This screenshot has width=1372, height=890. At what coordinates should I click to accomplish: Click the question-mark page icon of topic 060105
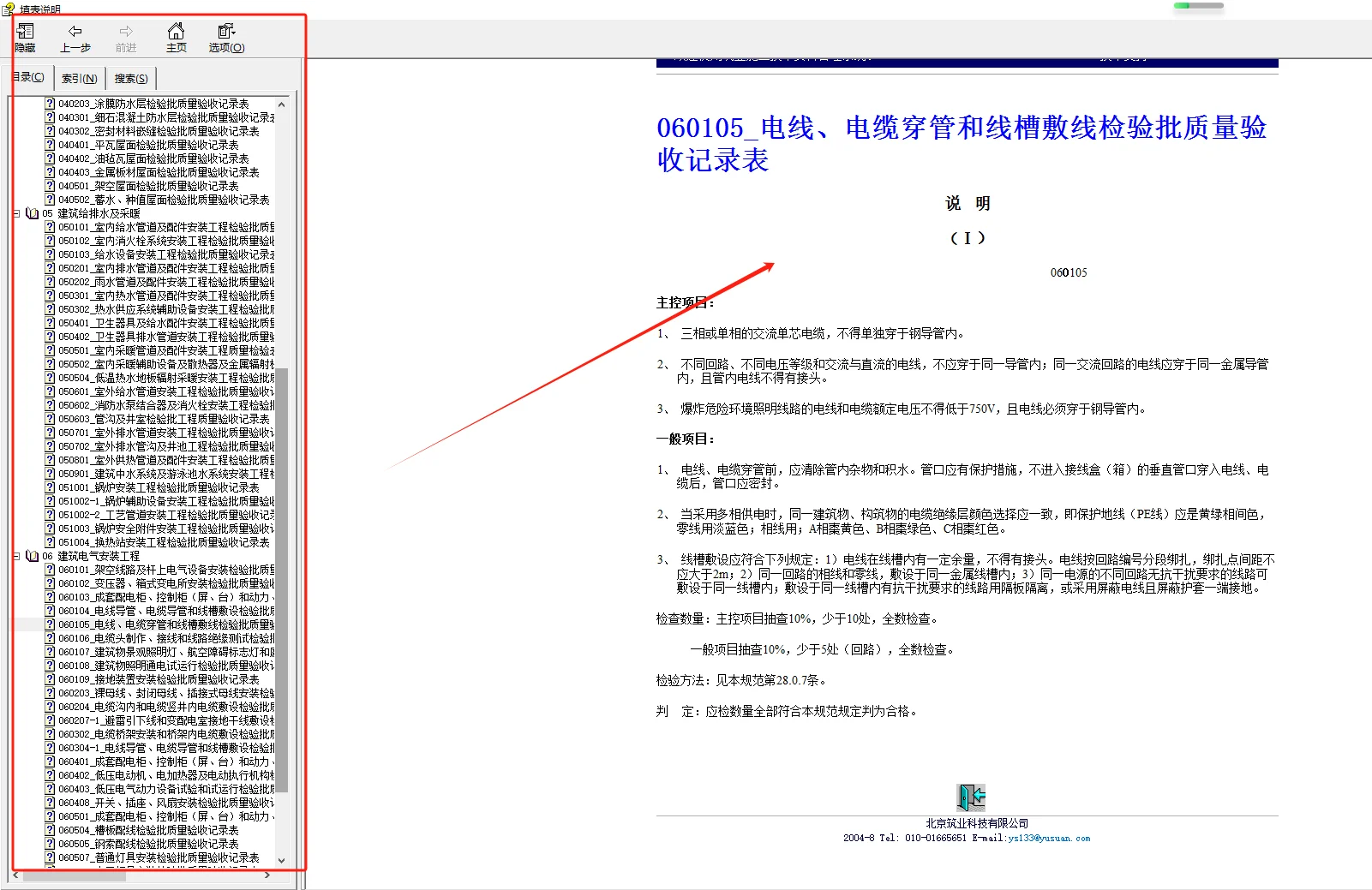coord(50,624)
